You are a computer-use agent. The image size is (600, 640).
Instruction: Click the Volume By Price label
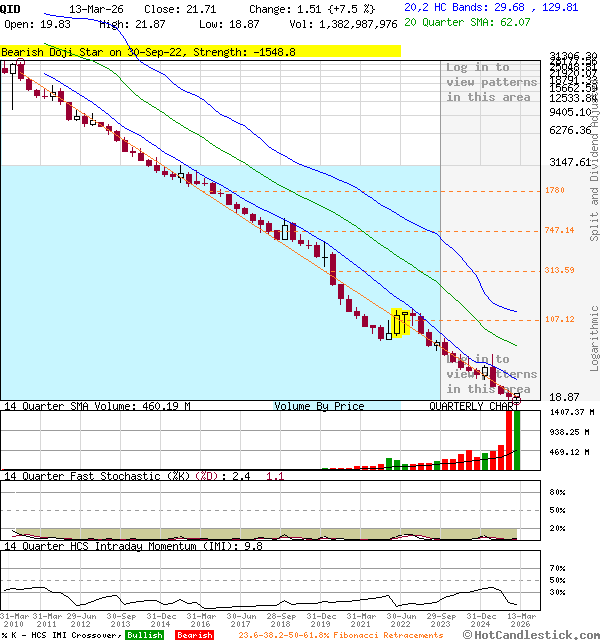[319, 406]
